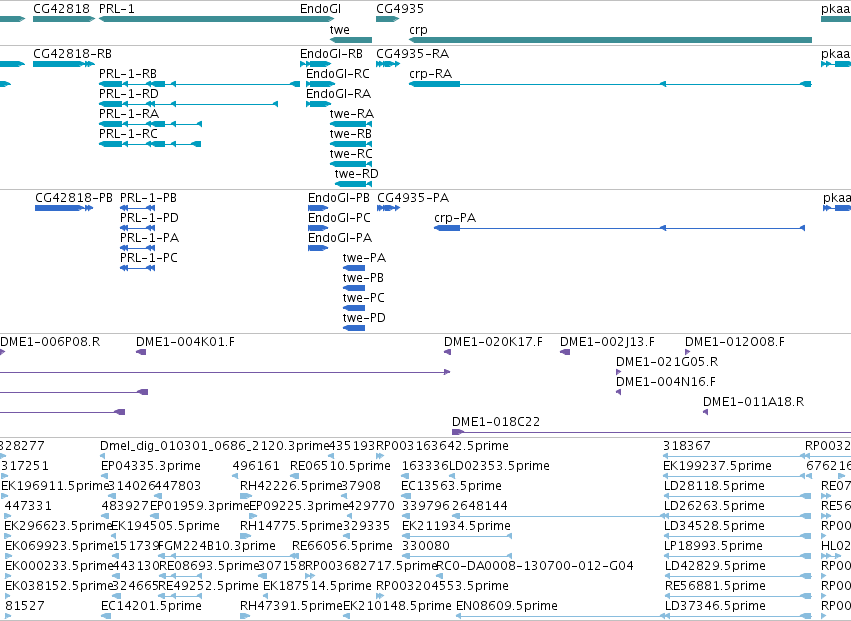The width and height of the screenshot is (851, 621).
Task: Click the PRL-1 gene label
Action: [x=117, y=9]
